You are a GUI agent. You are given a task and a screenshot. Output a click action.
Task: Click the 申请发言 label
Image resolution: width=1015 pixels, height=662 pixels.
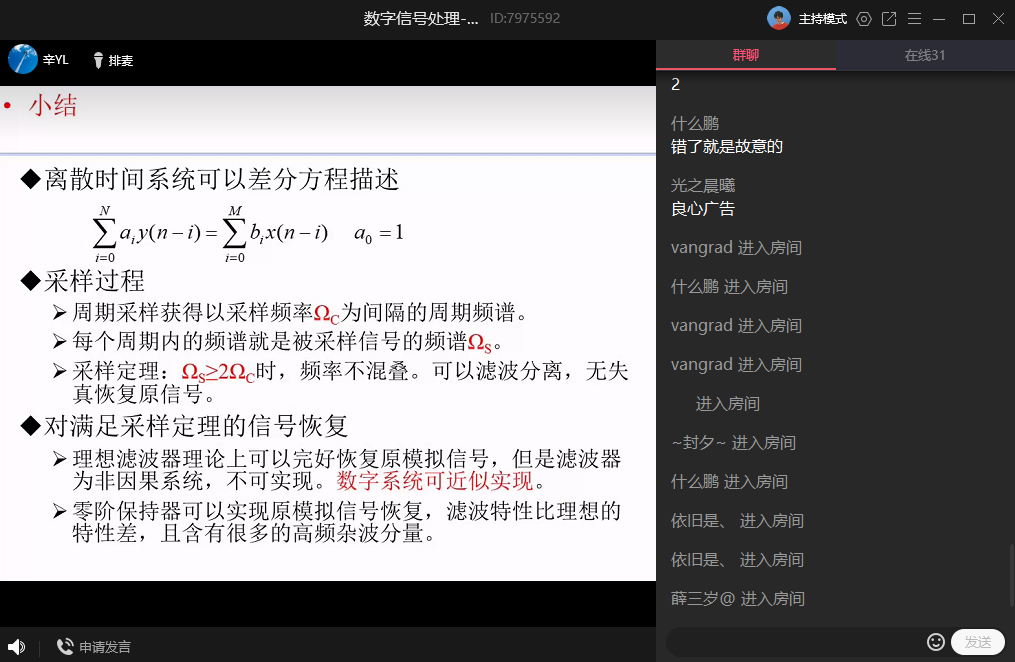pos(105,647)
